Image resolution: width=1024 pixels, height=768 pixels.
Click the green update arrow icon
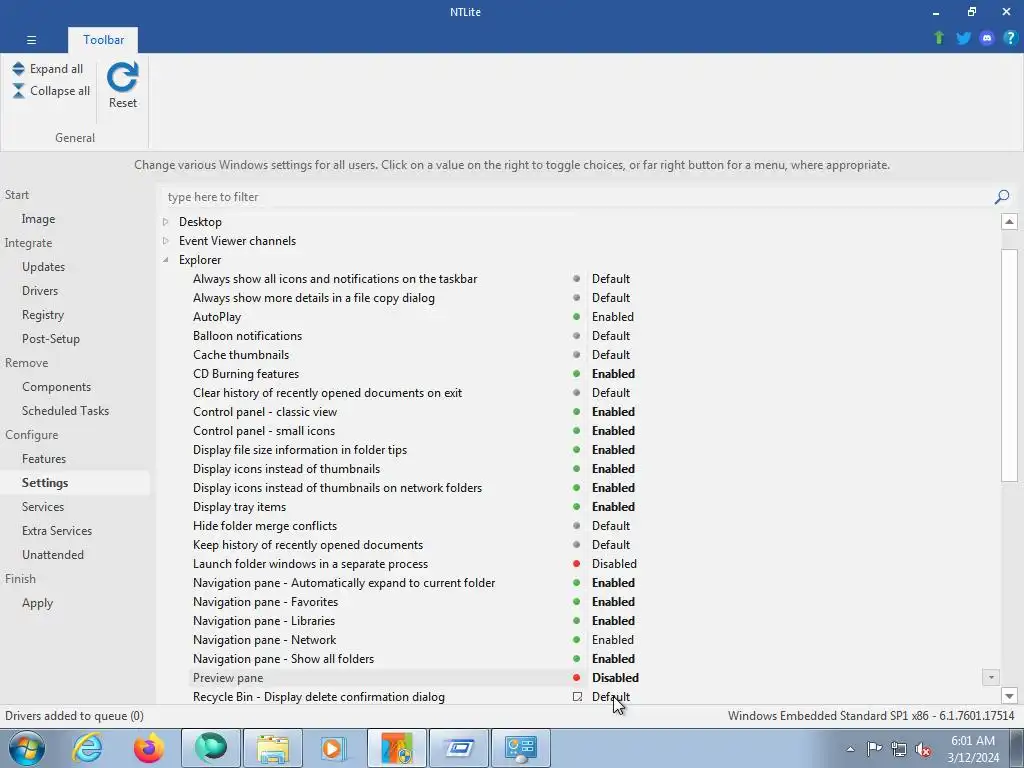pyautogui.click(x=939, y=38)
